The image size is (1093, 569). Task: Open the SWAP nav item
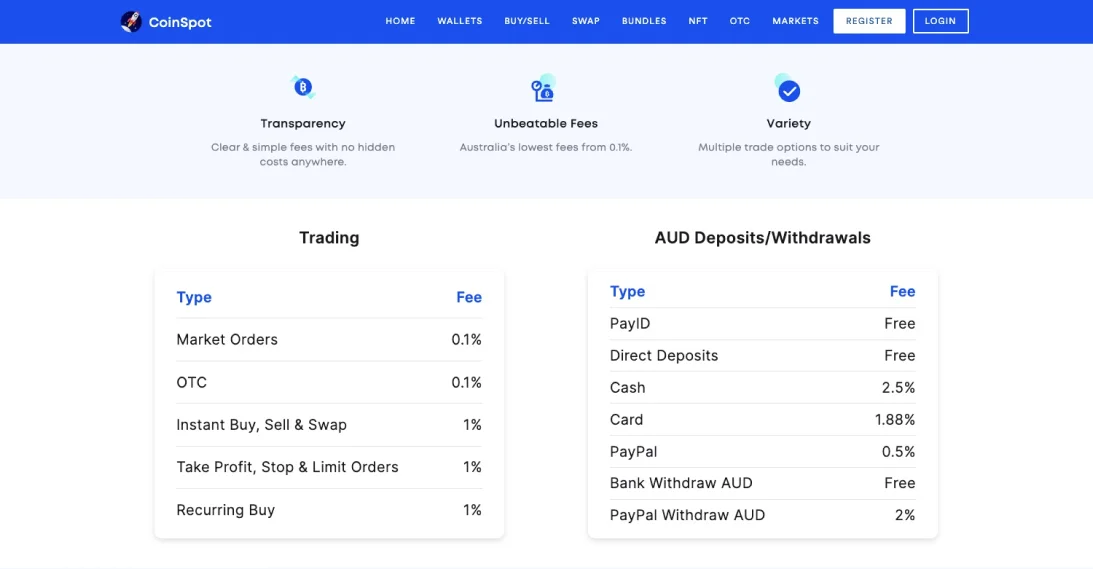(586, 21)
